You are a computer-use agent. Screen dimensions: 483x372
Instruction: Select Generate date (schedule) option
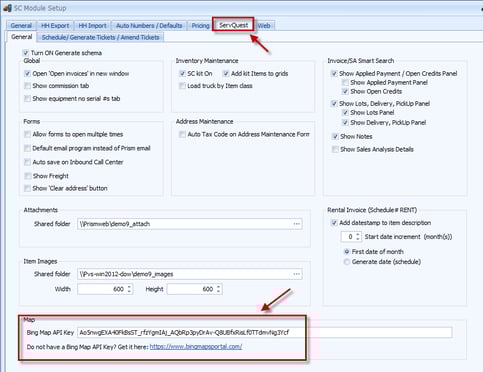pyautogui.click(x=347, y=262)
